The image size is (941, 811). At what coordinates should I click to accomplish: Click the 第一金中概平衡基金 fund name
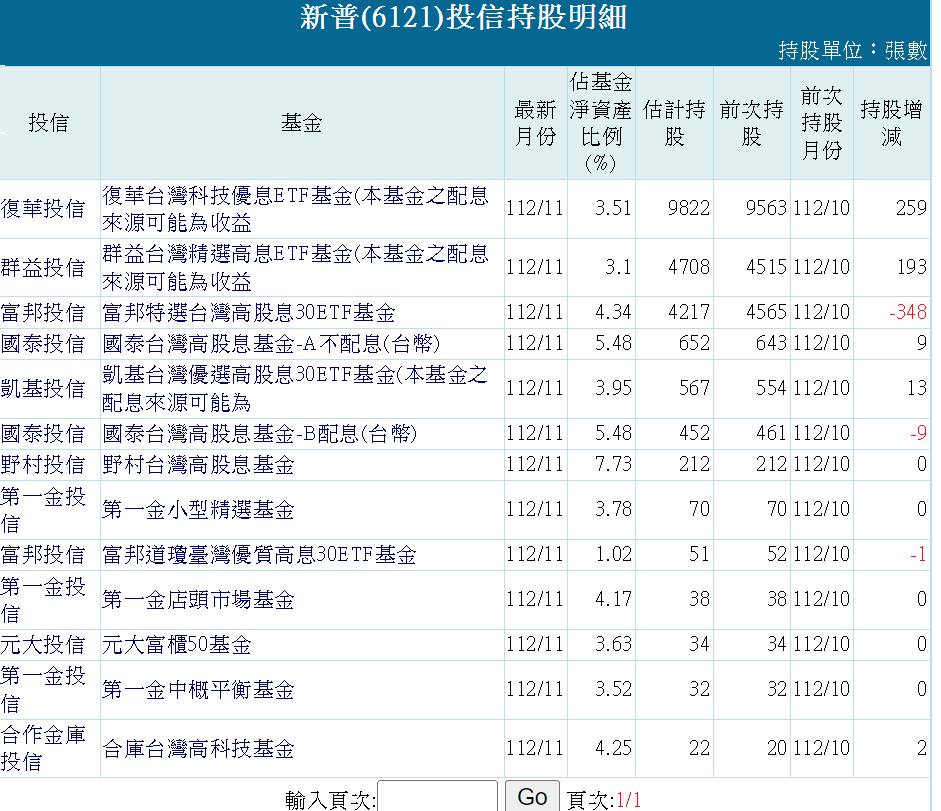(x=198, y=690)
